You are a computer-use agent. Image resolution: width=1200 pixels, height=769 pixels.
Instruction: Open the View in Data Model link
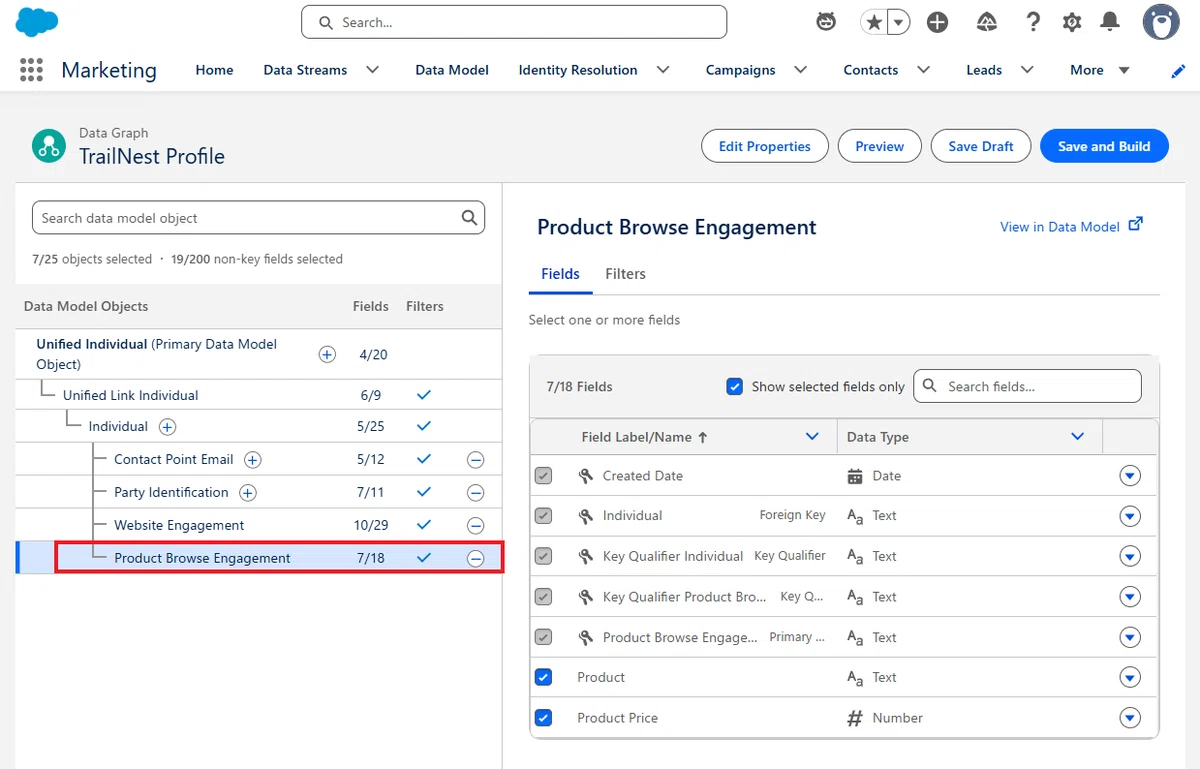point(1071,226)
